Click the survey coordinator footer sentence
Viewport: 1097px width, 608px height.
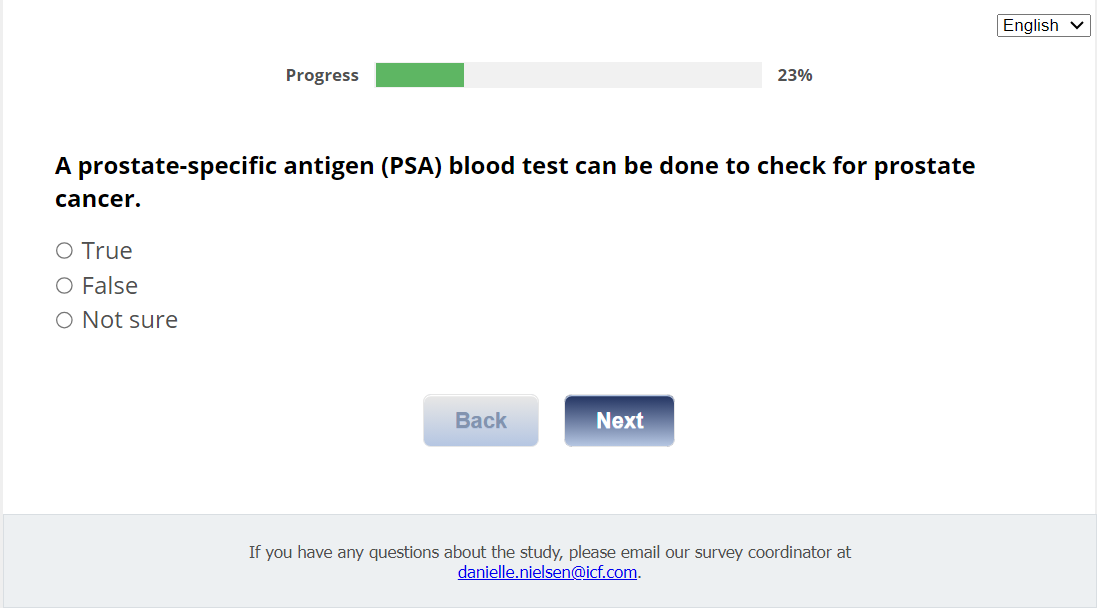pos(549,552)
